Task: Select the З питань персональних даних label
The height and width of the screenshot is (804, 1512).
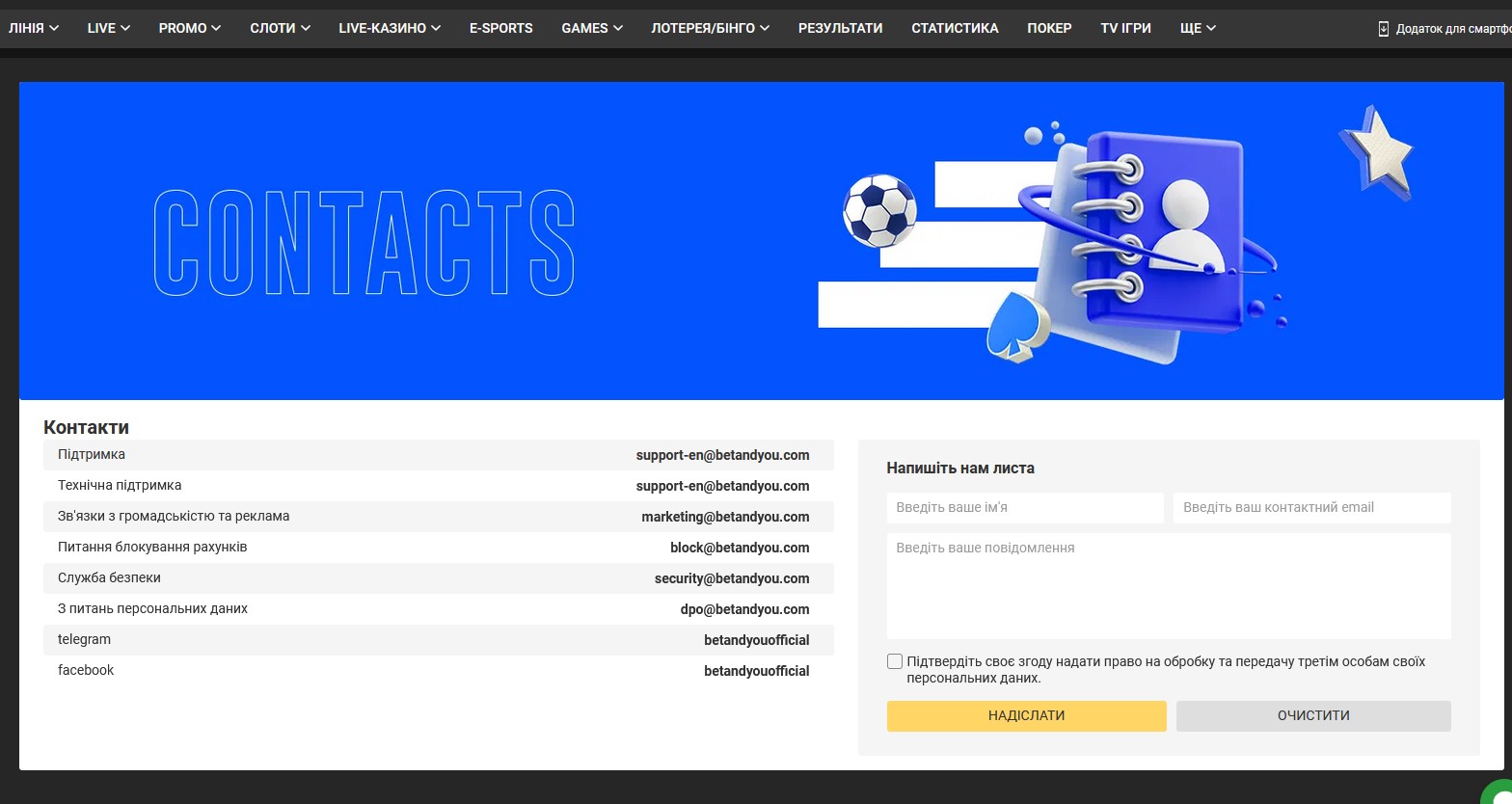Action: click(152, 608)
